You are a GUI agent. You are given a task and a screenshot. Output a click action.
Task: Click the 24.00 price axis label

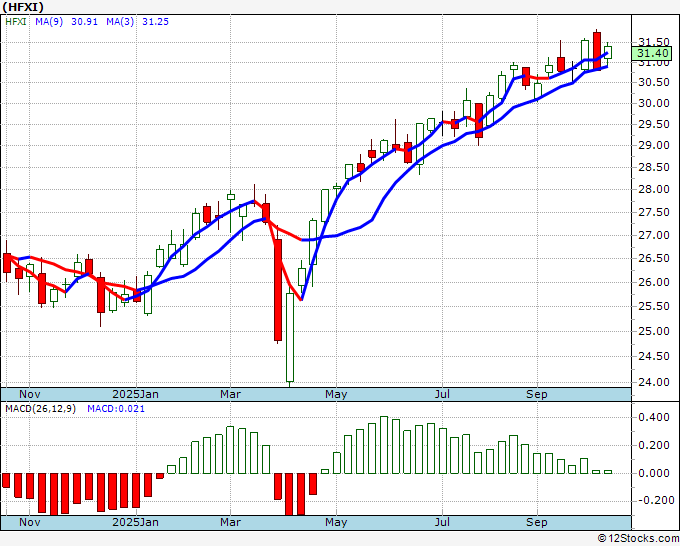point(654,382)
